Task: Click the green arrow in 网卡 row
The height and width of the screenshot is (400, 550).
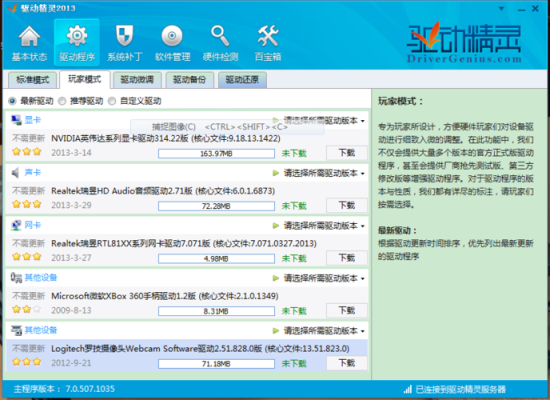Action: pos(276,226)
